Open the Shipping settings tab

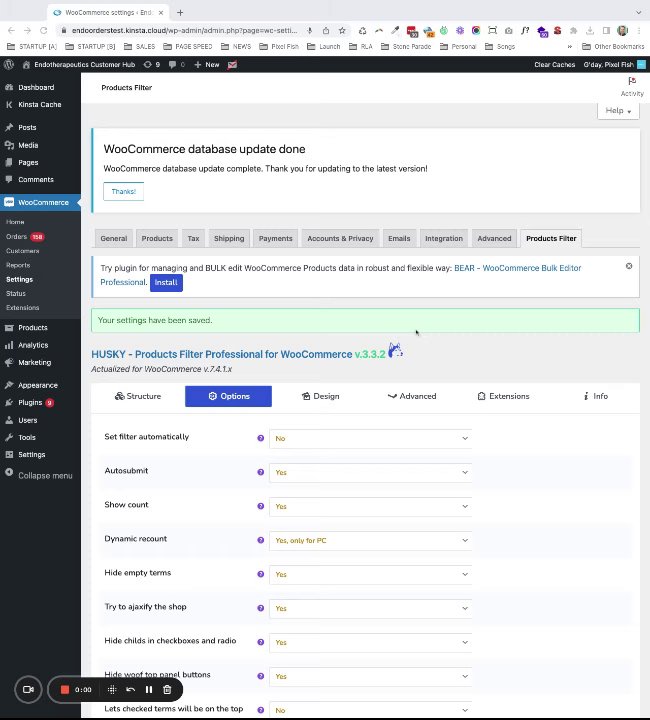[229, 239]
